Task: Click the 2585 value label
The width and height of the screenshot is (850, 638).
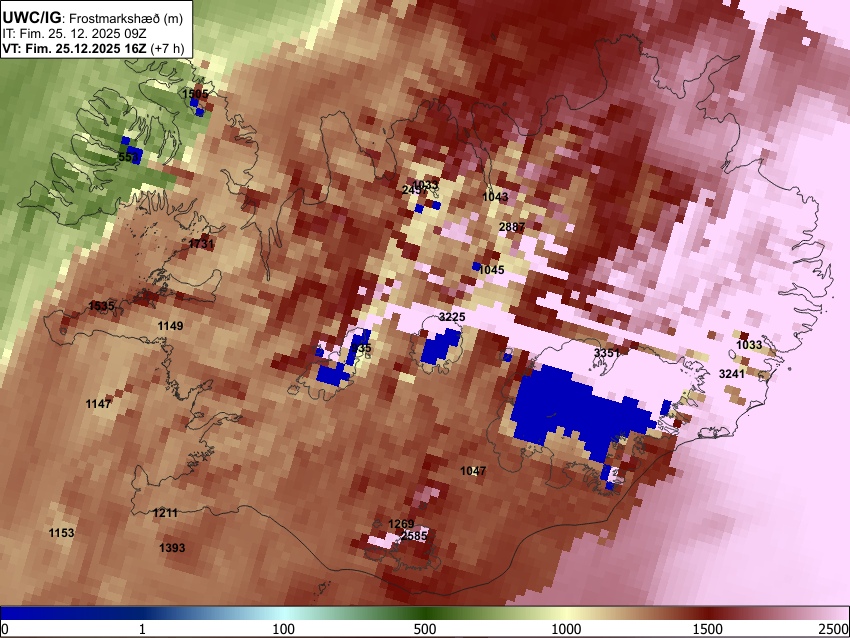Action: click(414, 536)
